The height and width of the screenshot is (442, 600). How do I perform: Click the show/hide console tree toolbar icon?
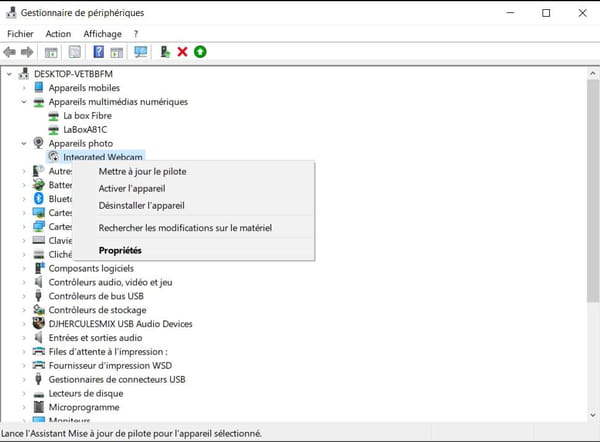[51, 52]
